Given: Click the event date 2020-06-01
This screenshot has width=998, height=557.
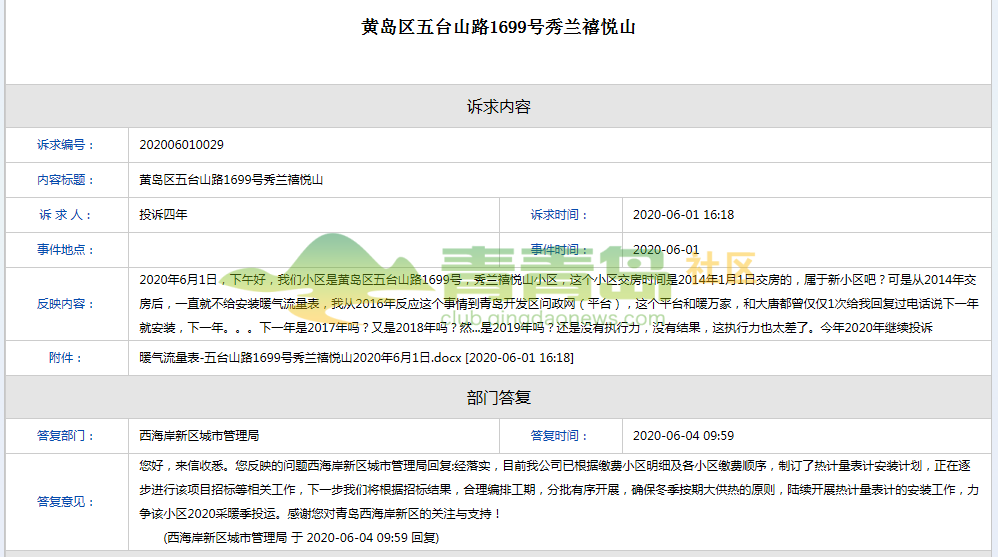Looking at the screenshot, I should 666,250.
